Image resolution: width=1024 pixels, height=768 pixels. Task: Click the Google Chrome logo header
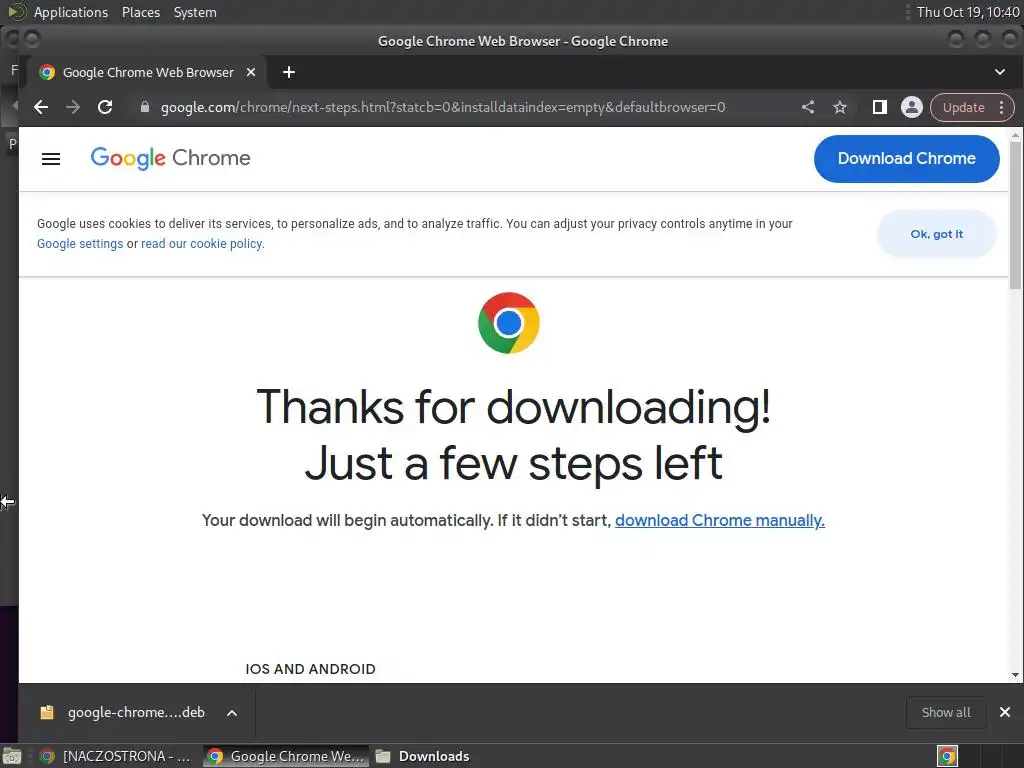point(170,158)
